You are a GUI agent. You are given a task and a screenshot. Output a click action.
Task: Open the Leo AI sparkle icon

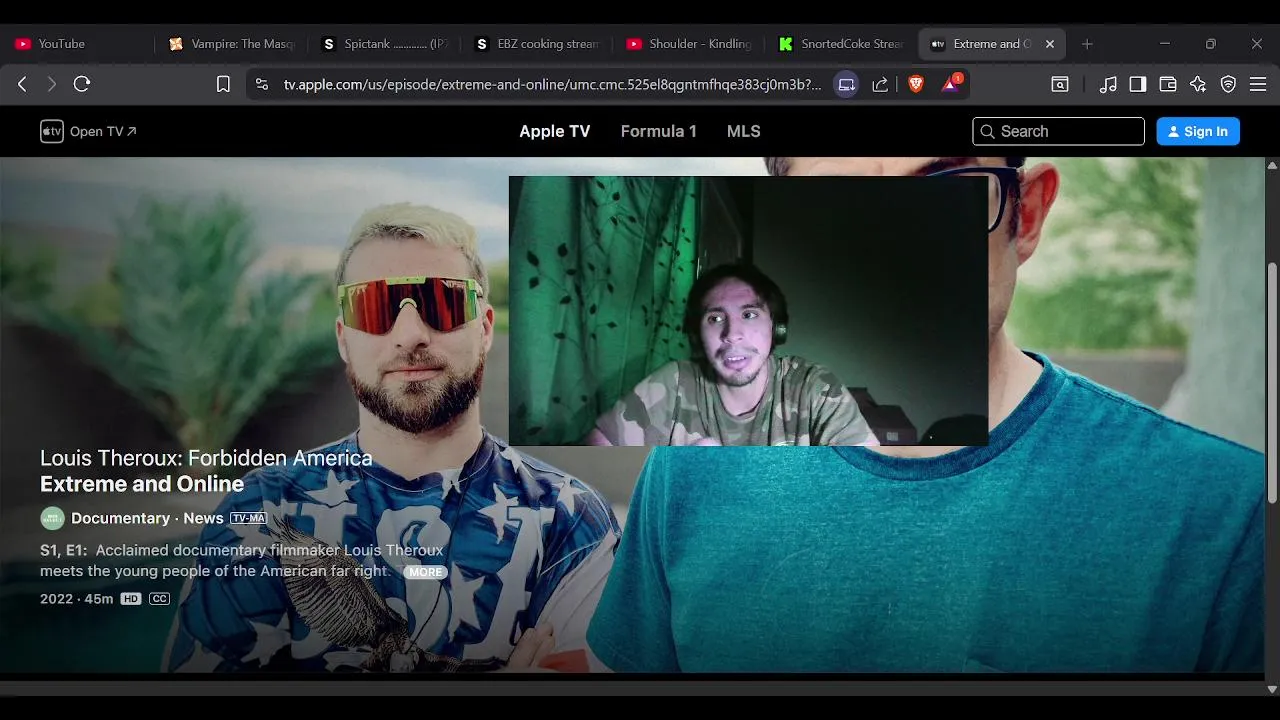[x=1198, y=85]
